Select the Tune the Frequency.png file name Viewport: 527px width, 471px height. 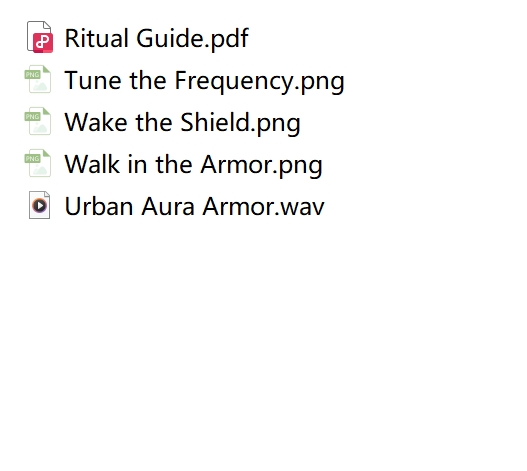205,81
